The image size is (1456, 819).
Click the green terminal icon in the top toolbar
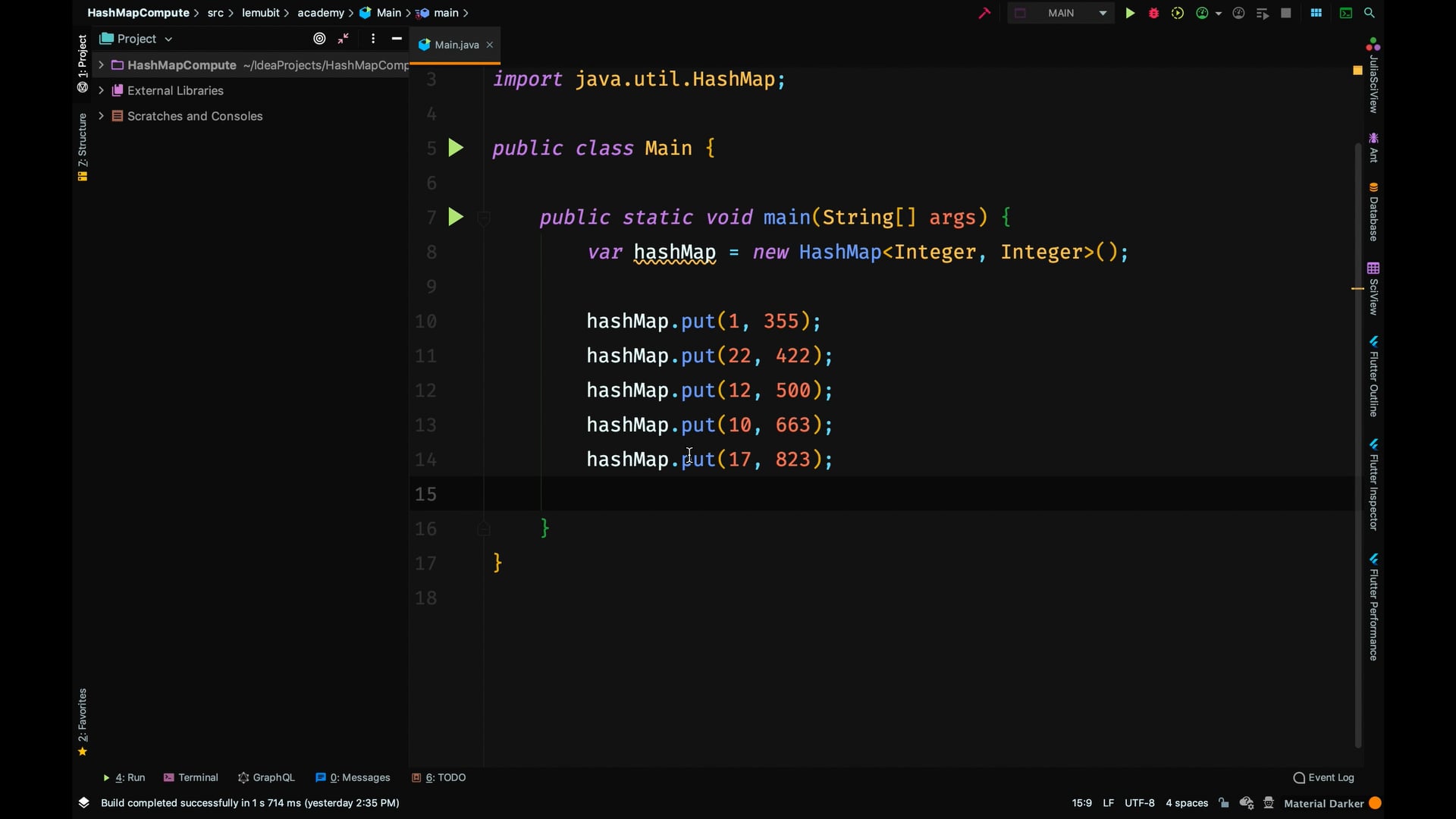(1346, 13)
